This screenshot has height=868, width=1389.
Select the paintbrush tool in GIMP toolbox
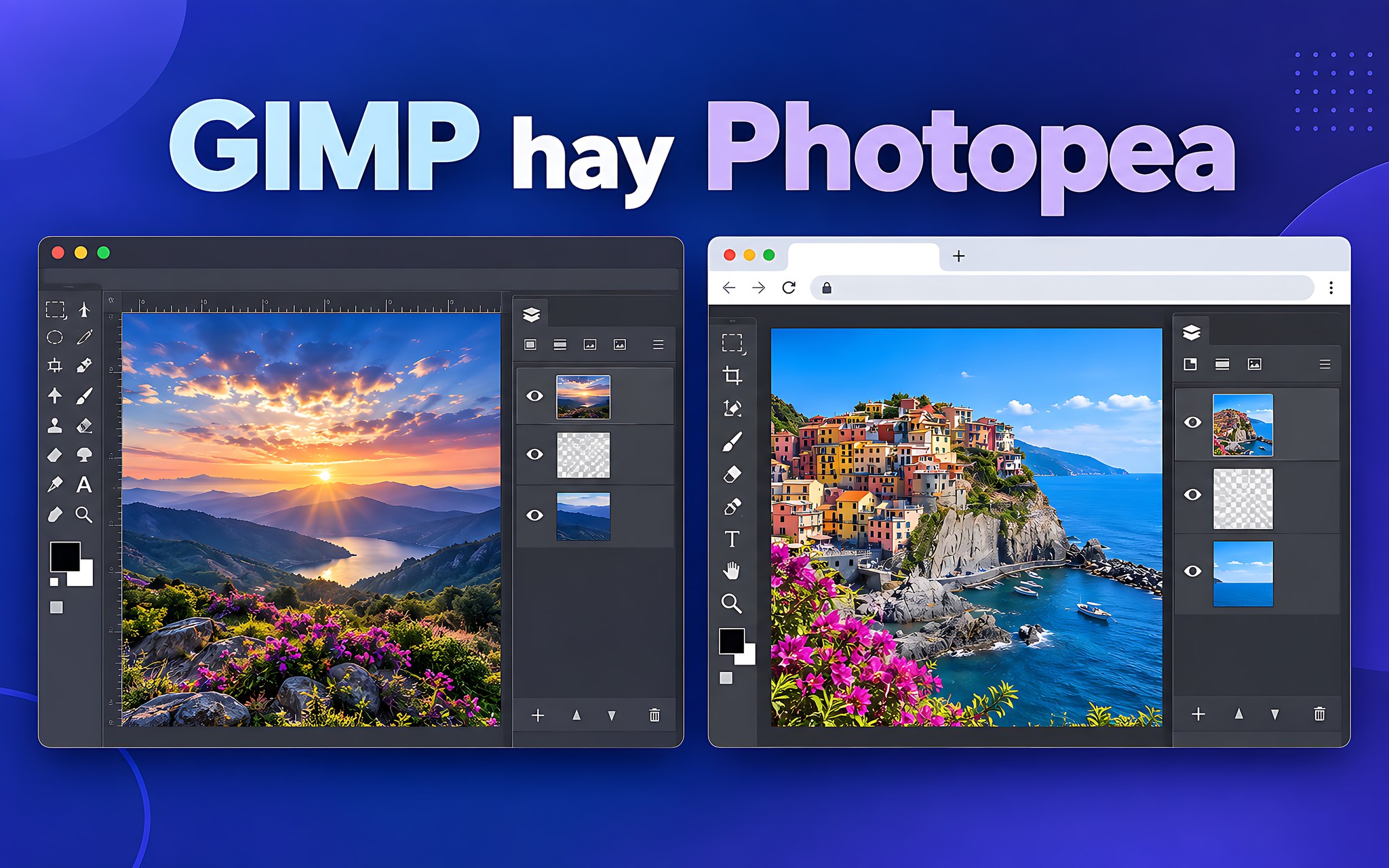[84, 395]
